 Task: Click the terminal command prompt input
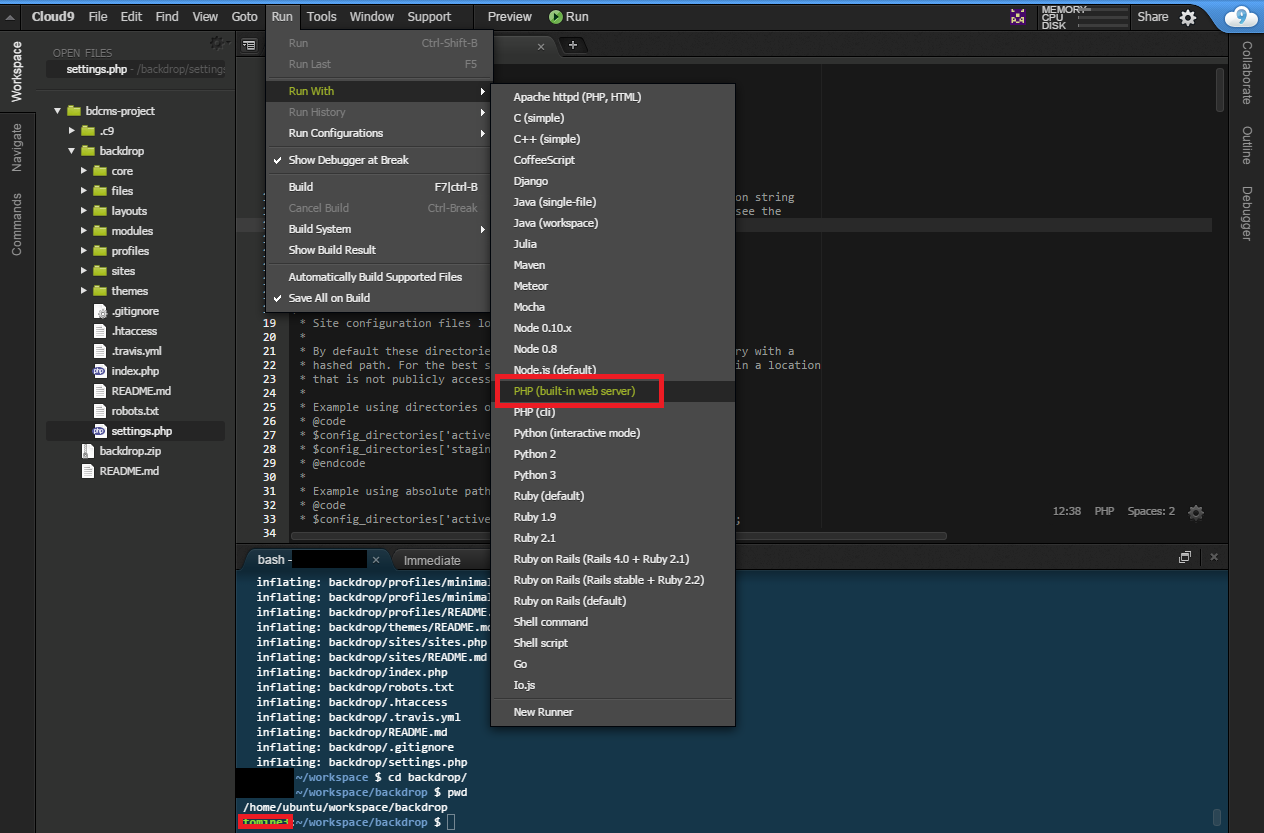451,822
